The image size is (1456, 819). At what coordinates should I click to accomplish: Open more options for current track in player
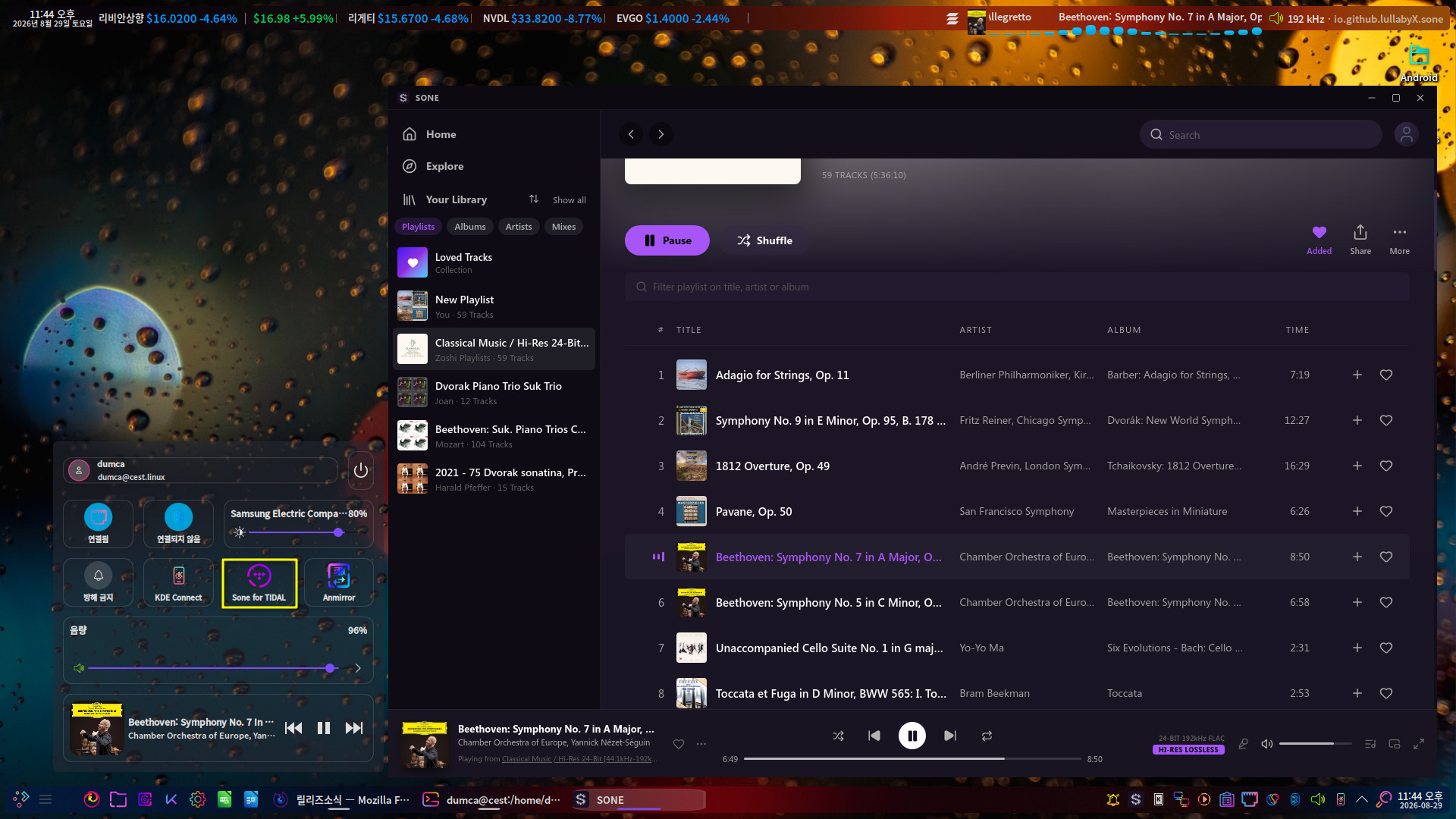701,744
